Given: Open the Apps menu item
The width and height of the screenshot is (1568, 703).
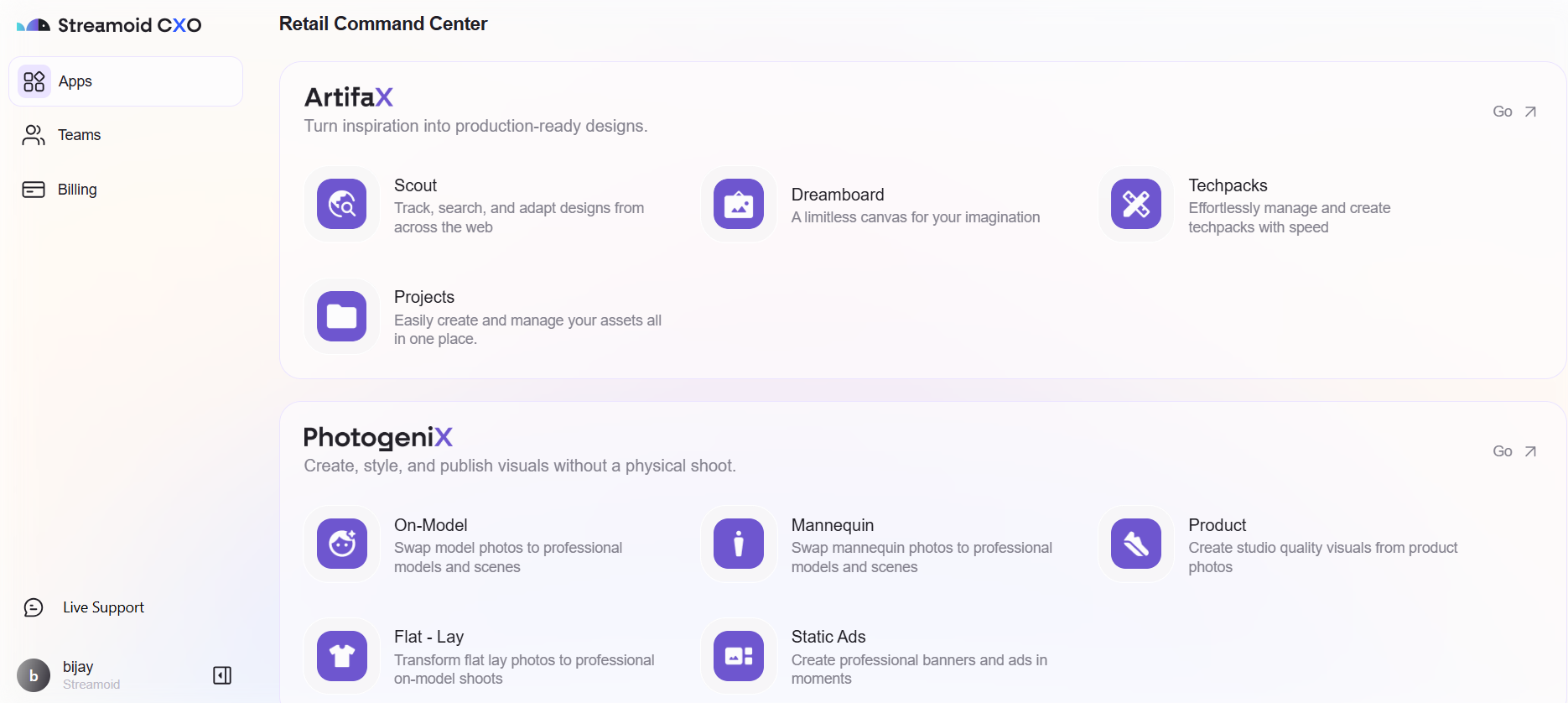Looking at the screenshot, I should 126,81.
